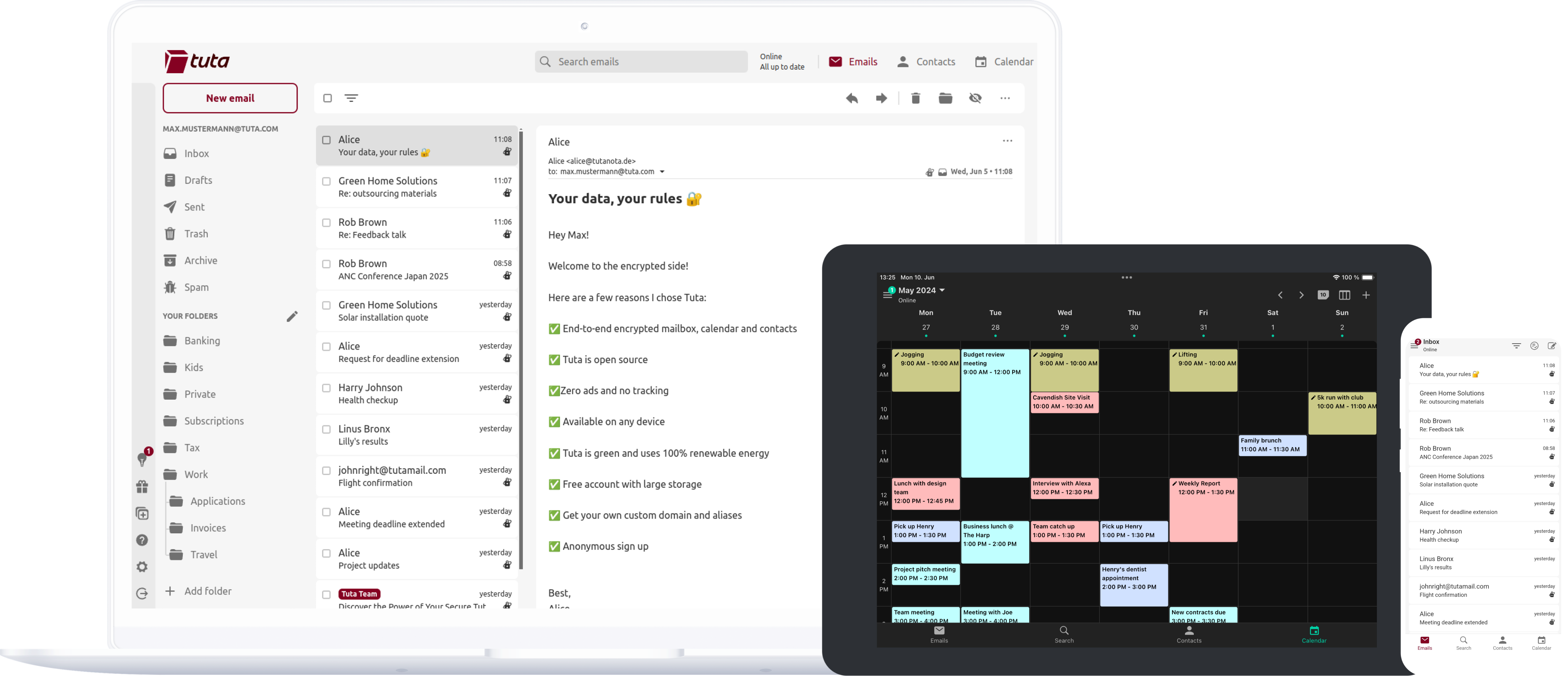
Task: Click the New email button
Action: [x=230, y=98]
